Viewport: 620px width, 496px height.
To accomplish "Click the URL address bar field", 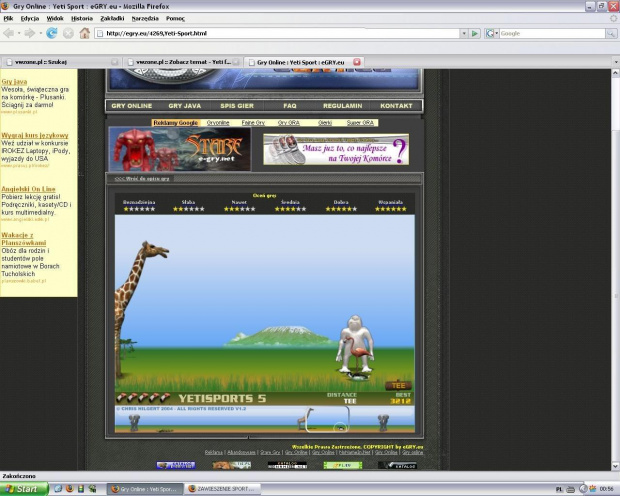I will tap(277, 34).
